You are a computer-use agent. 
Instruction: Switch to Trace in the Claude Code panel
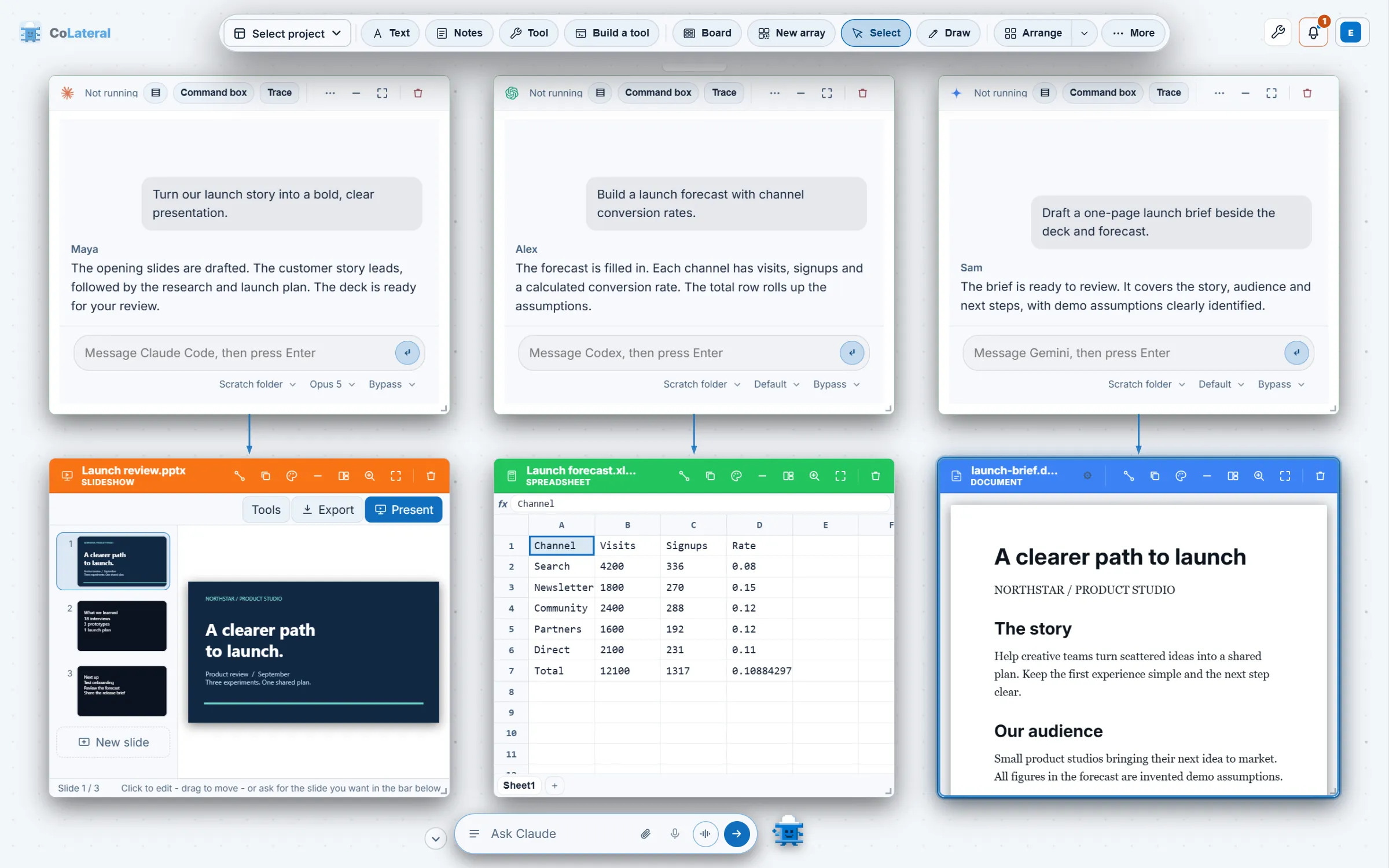coord(279,93)
